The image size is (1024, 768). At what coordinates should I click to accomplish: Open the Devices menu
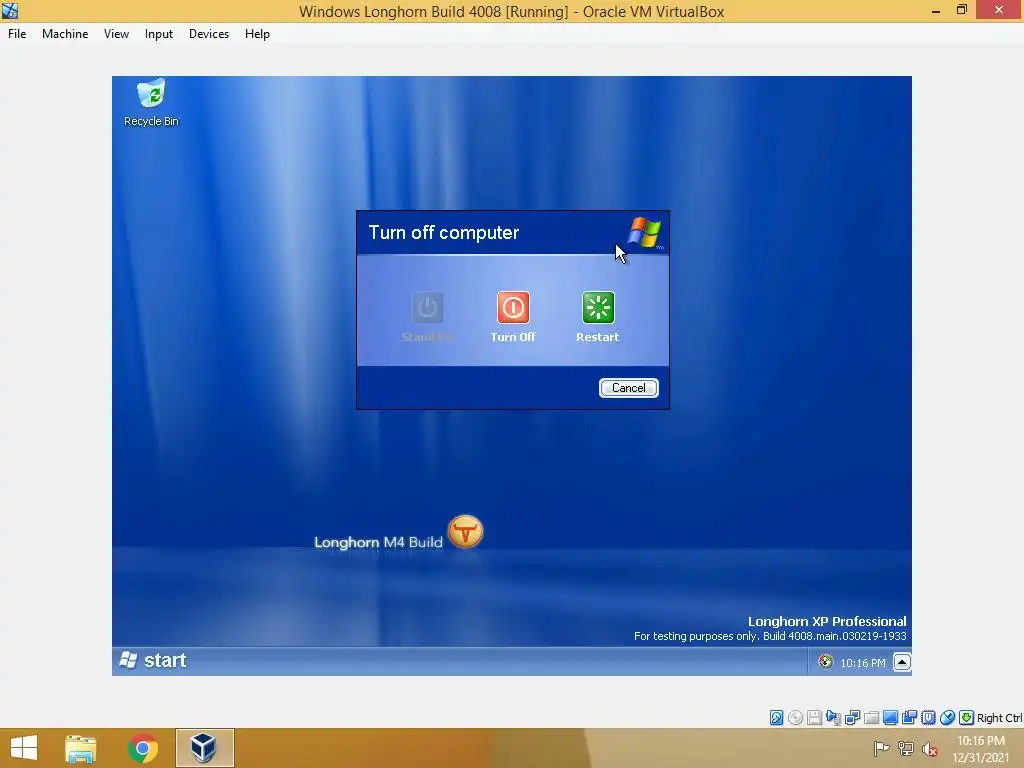point(209,34)
